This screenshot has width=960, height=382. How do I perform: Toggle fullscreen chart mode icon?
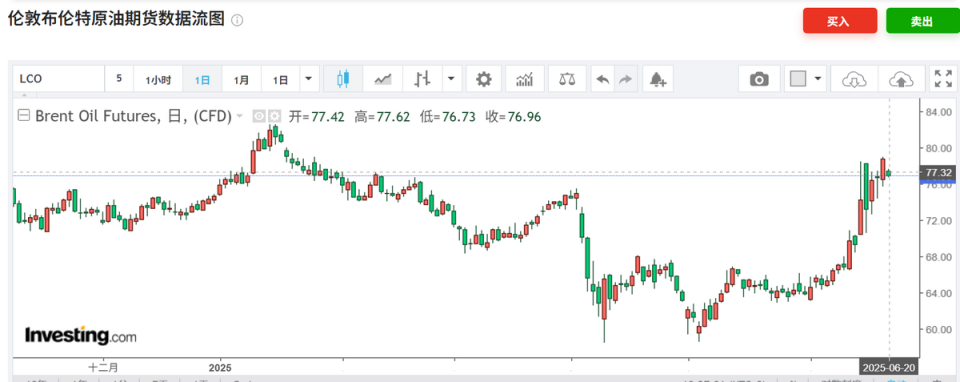[940, 79]
